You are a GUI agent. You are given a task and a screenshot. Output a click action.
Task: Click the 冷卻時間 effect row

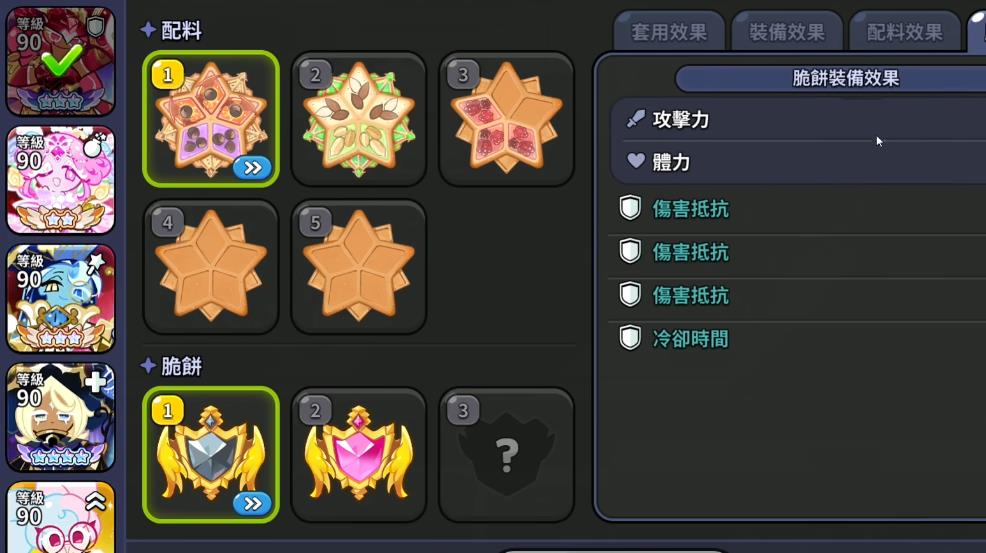coord(797,338)
